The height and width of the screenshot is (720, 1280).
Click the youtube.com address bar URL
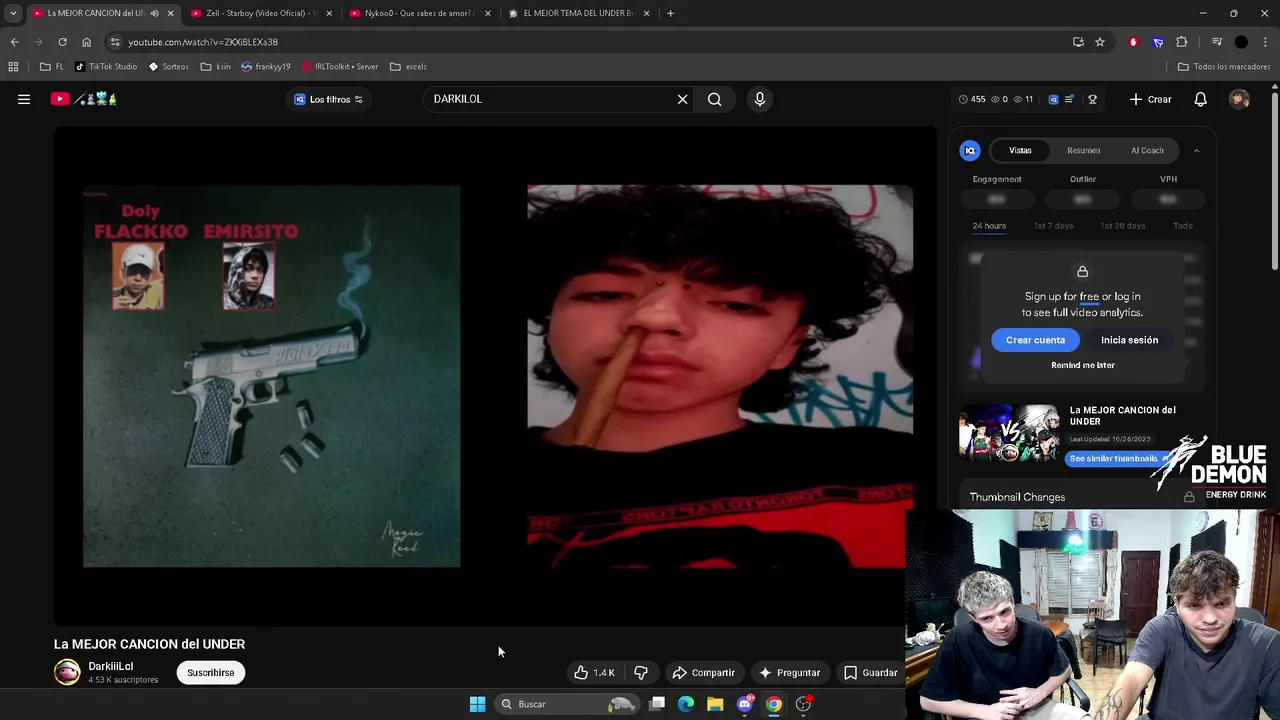click(x=203, y=42)
